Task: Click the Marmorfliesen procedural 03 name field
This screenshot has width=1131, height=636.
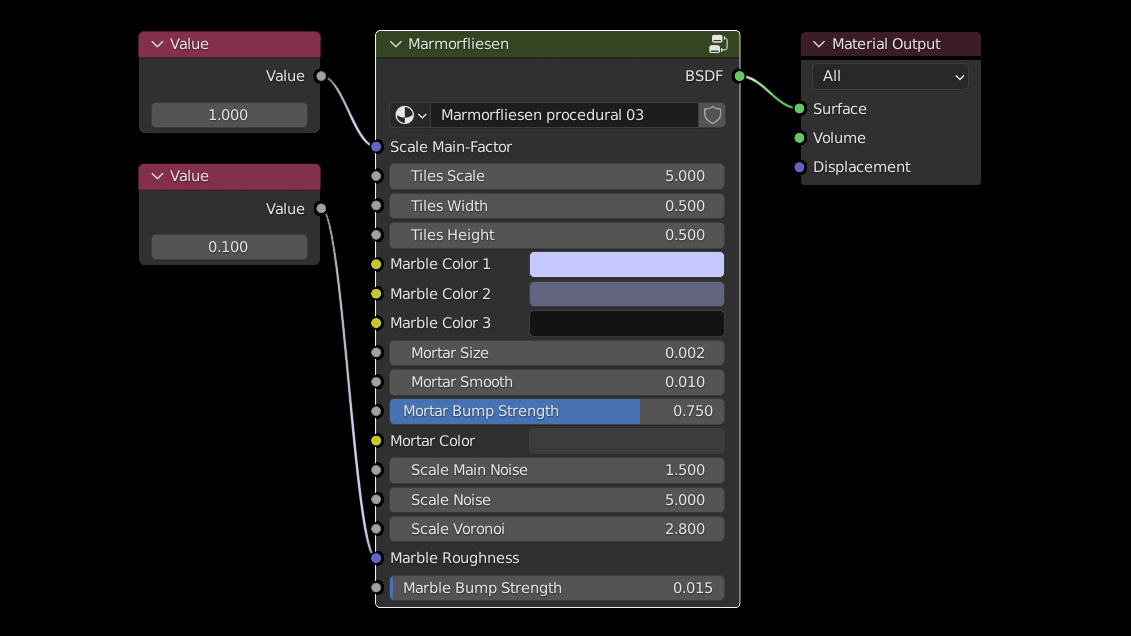Action: pos(565,115)
